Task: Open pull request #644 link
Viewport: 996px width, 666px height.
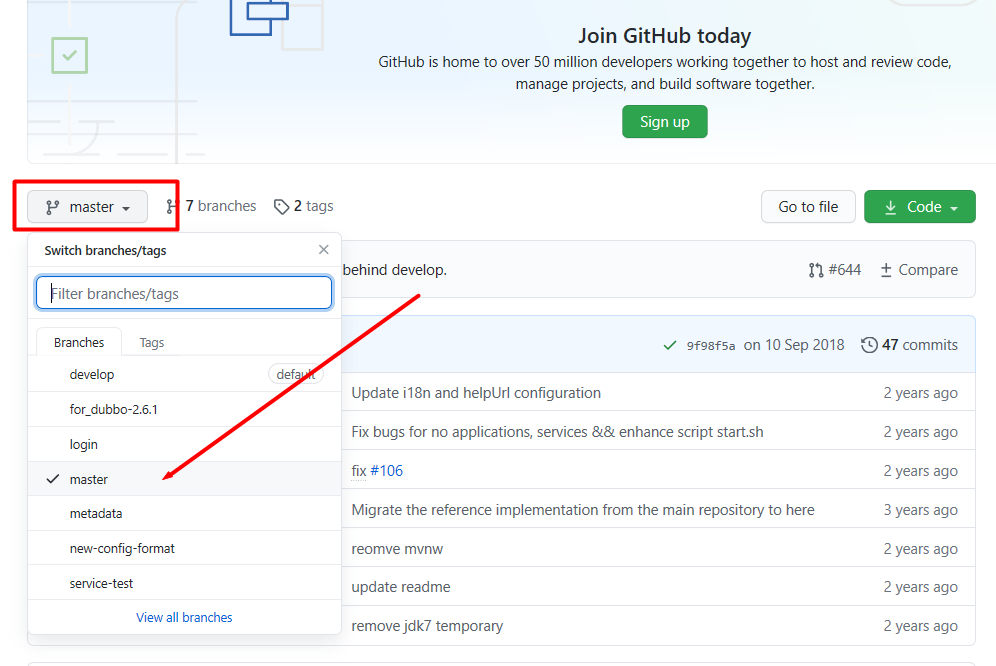Action: tap(835, 270)
